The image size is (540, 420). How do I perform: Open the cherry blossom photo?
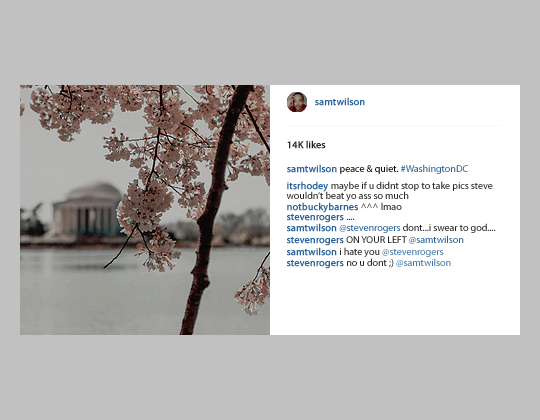click(x=145, y=210)
